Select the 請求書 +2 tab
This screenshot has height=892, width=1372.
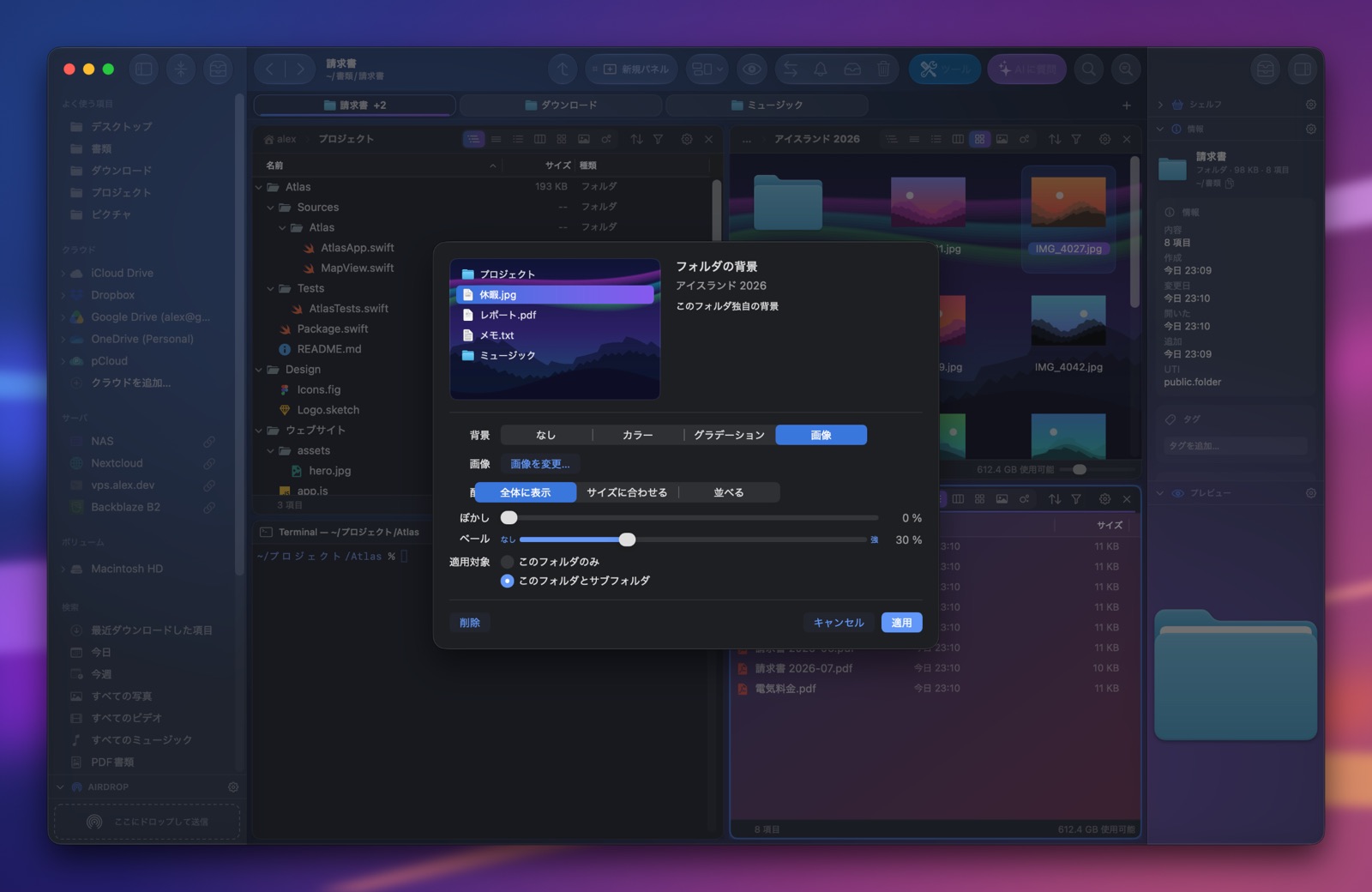click(x=354, y=105)
